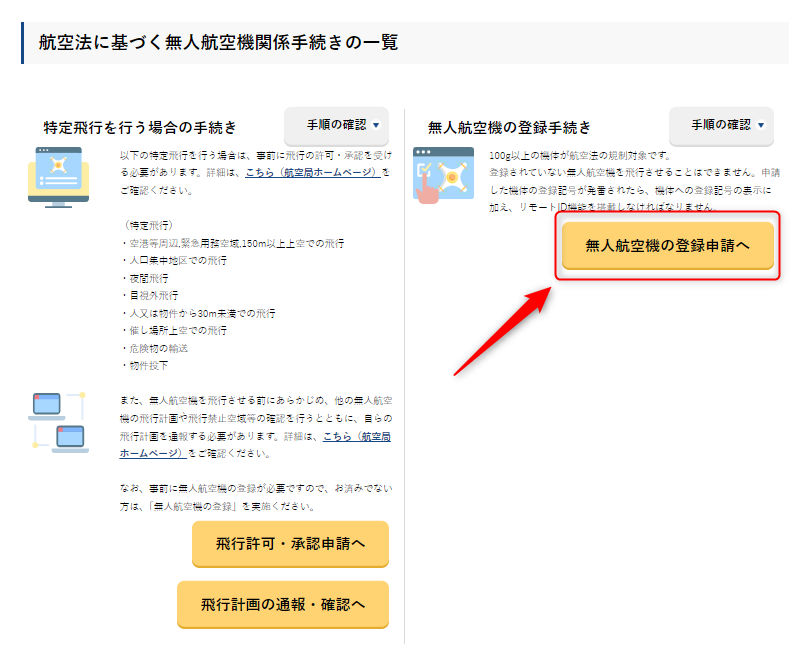Viewport: 797px width, 651px height.
Task: Open 航空局ホームページ link in the 特定飛行 description
Action: (x=312, y=173)
